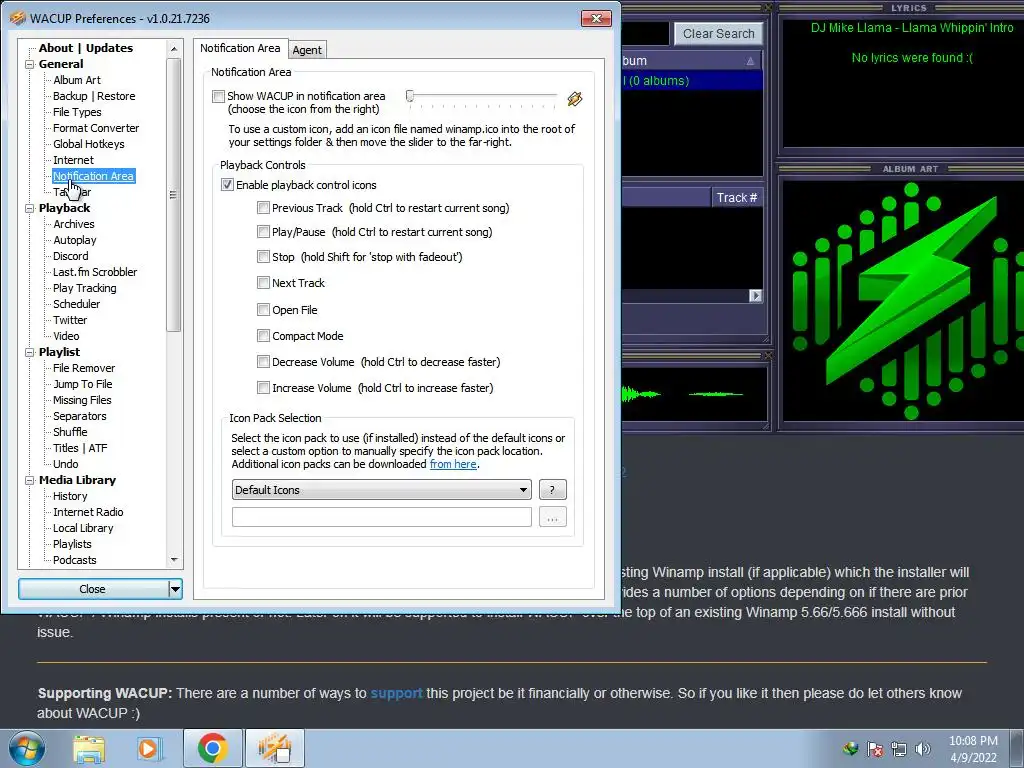Collapse the General tree node
1024x768 pixels.
click(x=29, y=64)
